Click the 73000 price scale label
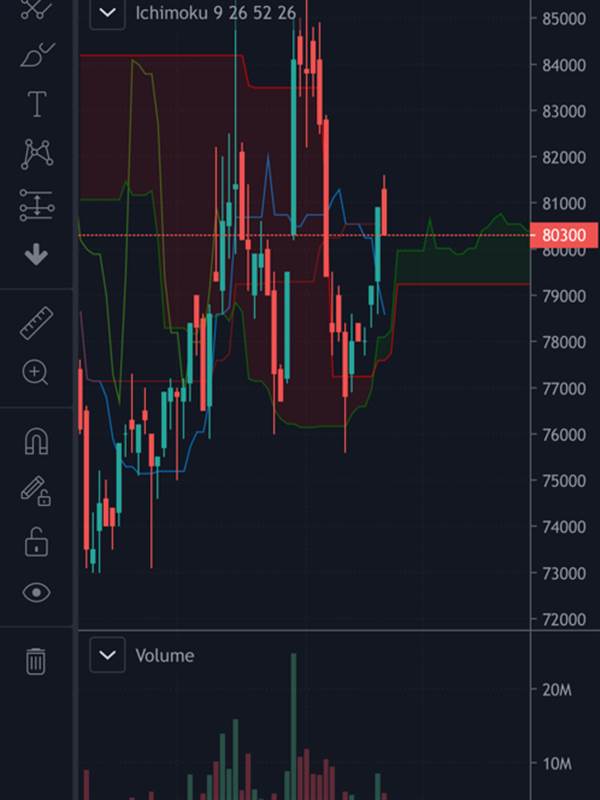This screenshot has width=600, height=800. point(564,573)
